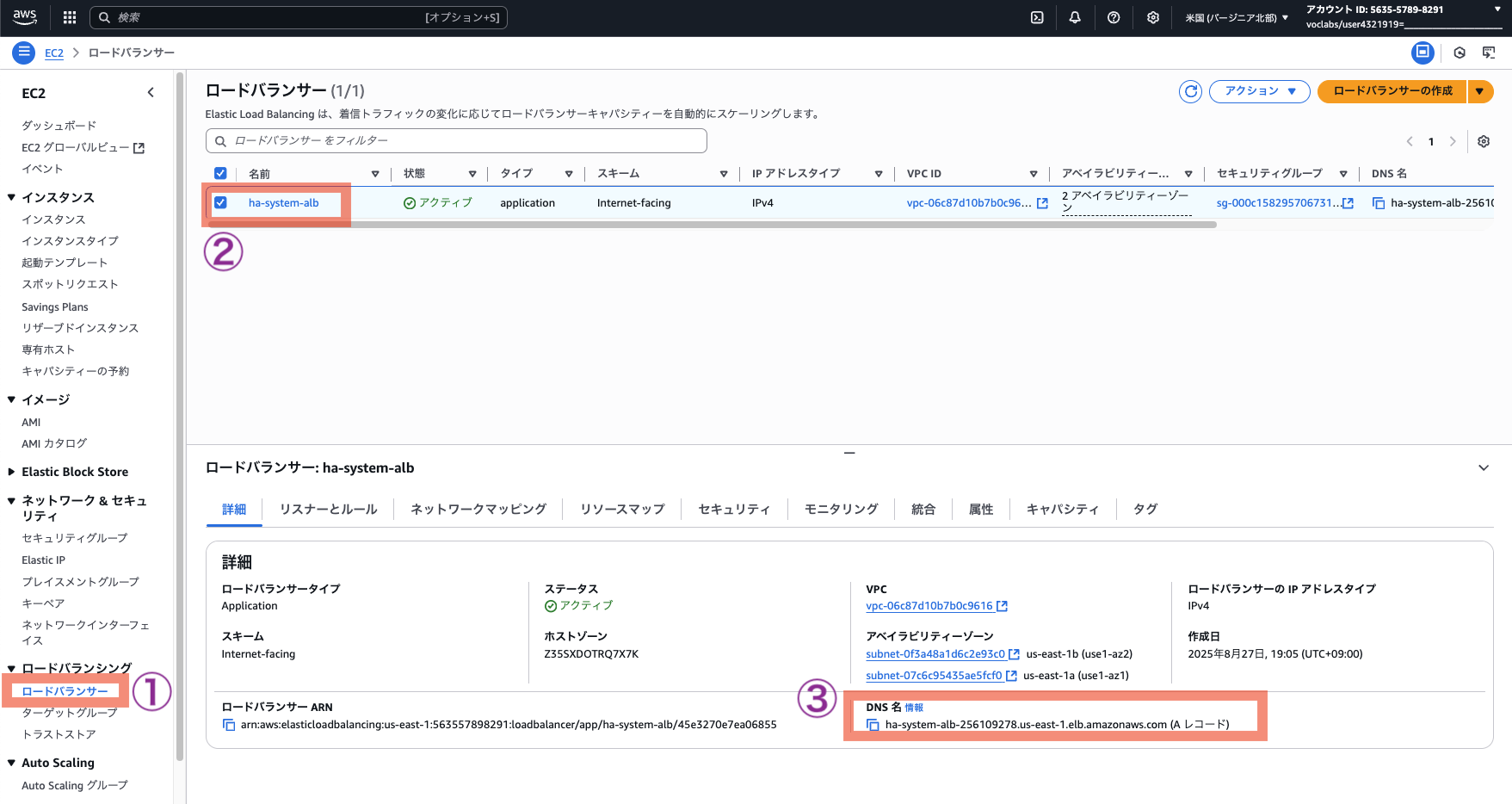Focus the ロードバランサー をフィルター field

click(x=456, y=141)
